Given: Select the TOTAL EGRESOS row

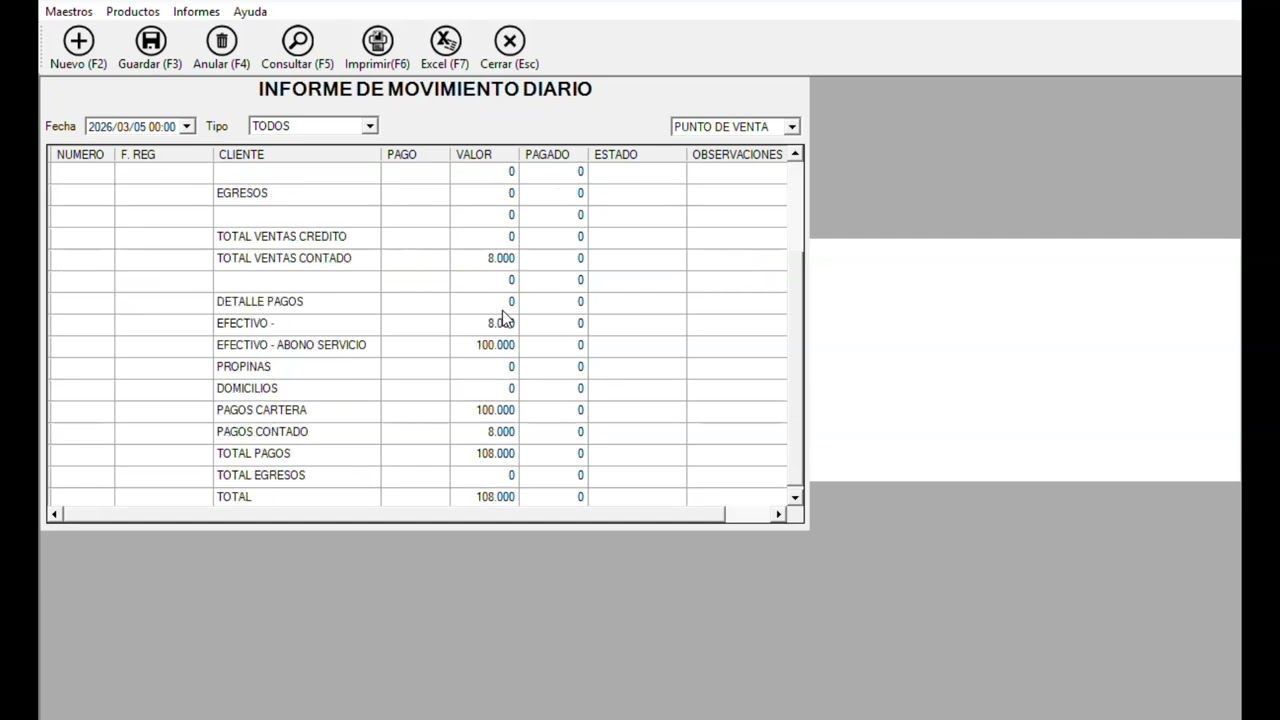Looking at the screenshot, I should tap(417, 475).
